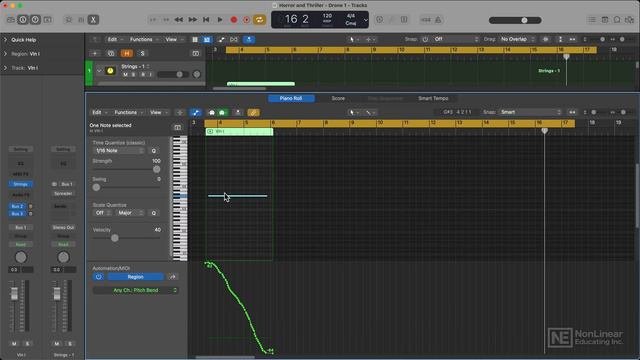Click the blue Catch Playhead button in Tracks
This screenshot has height=360, width=640.
pos(249,40)
